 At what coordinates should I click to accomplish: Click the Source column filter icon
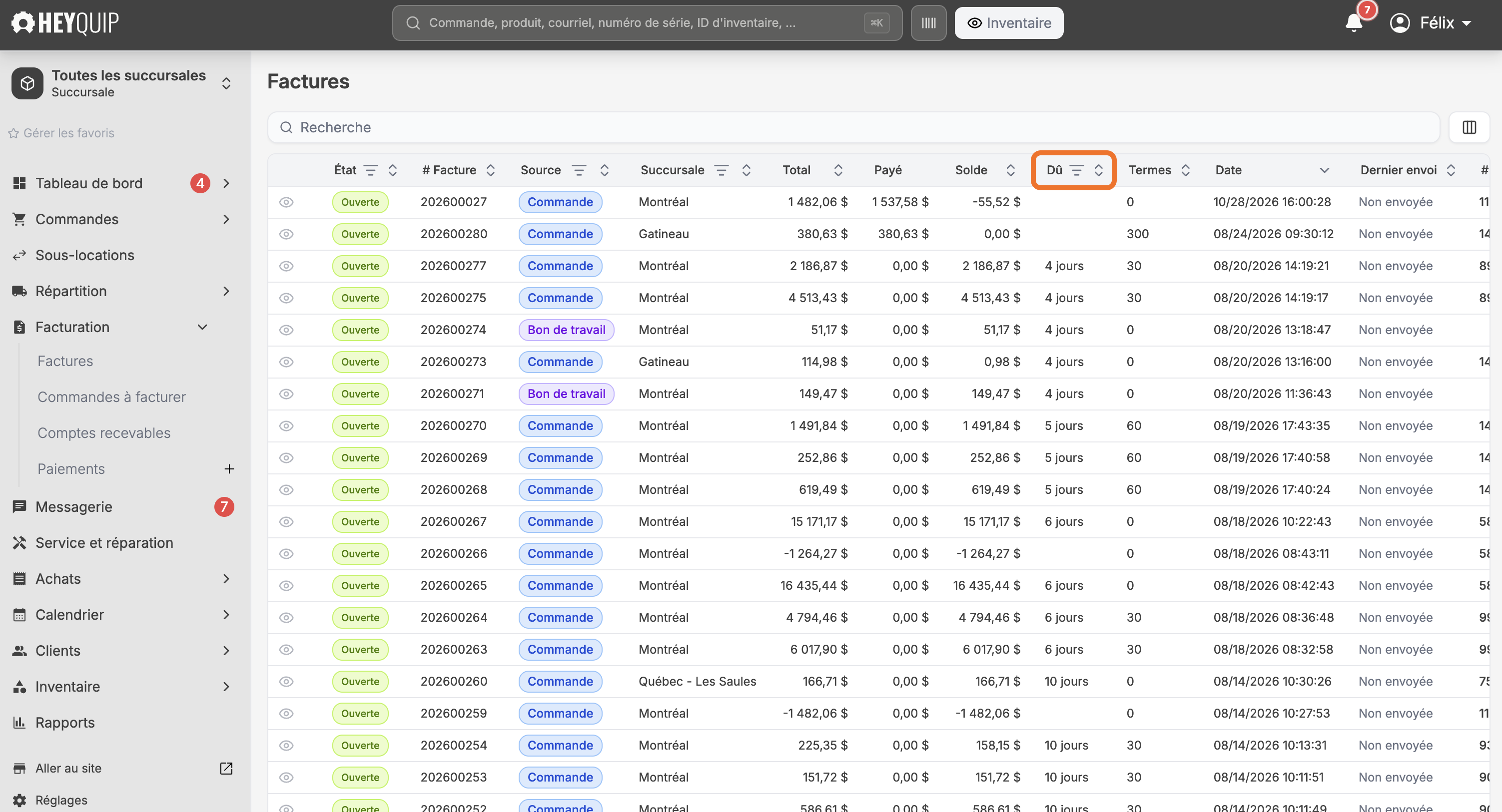tap(579, 170)
